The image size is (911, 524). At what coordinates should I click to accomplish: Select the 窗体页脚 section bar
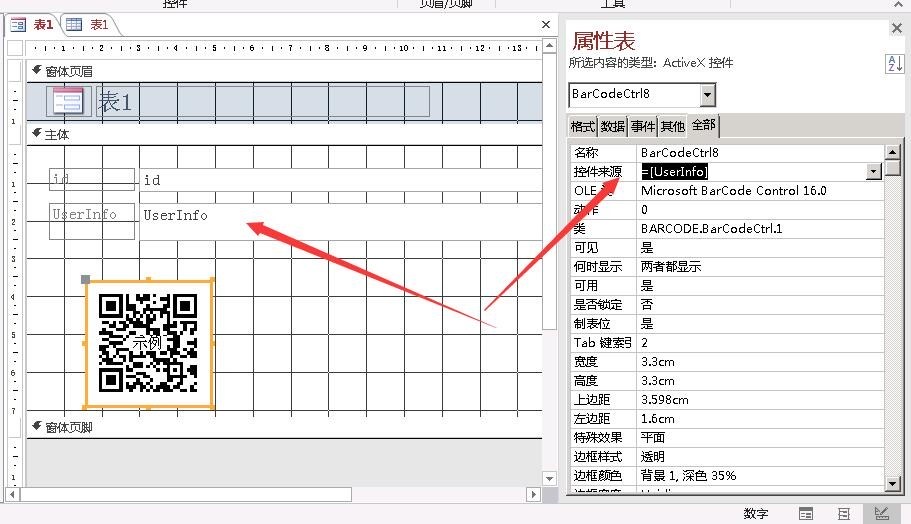pyautogui.click(x=285, y=428)
